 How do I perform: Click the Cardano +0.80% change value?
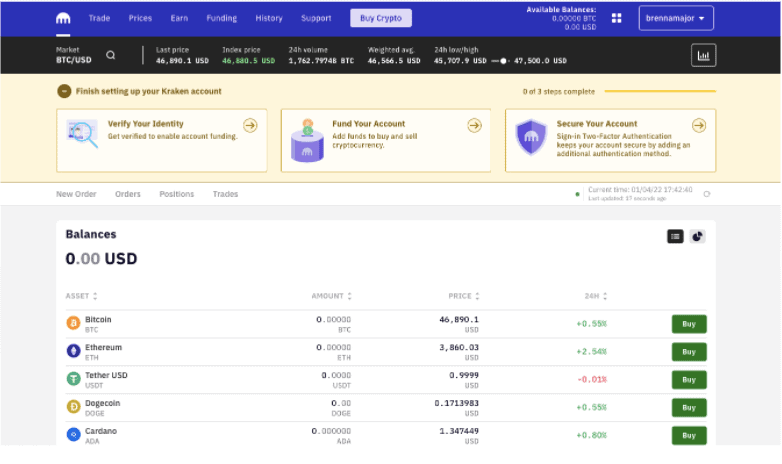click(x=592, y=436)
